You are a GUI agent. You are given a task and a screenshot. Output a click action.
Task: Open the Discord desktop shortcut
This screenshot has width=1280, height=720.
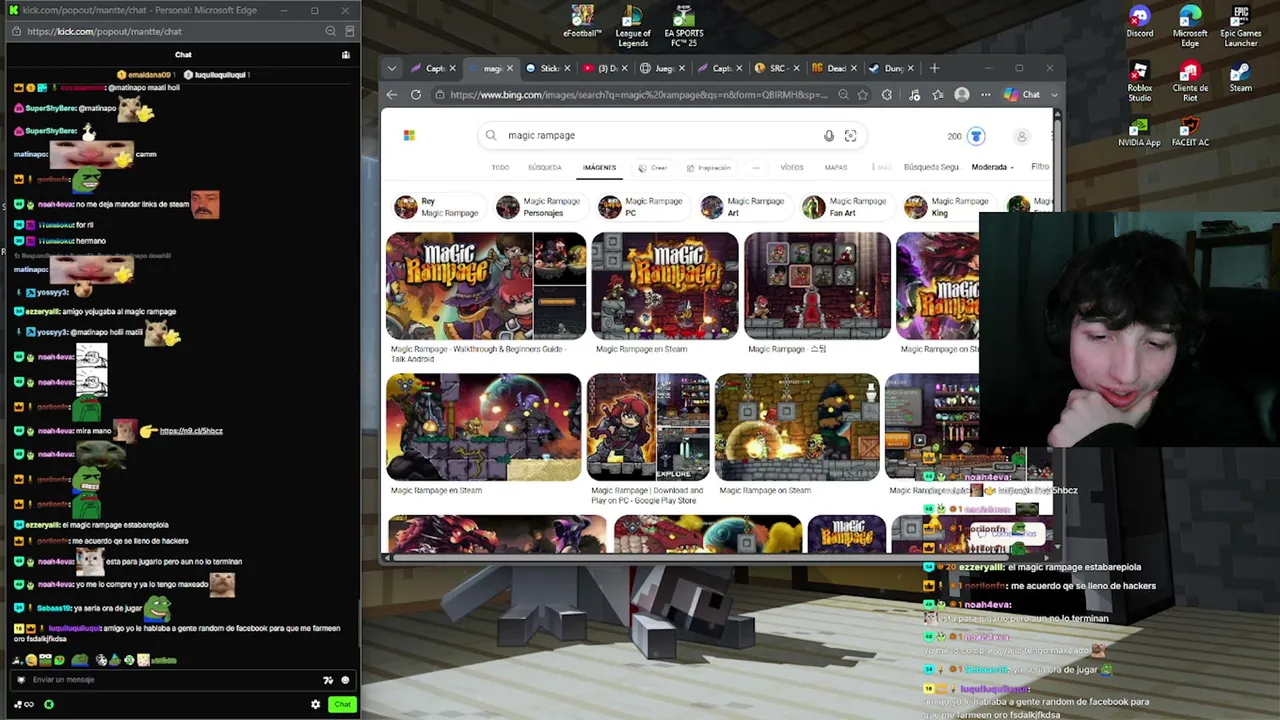1139,22
